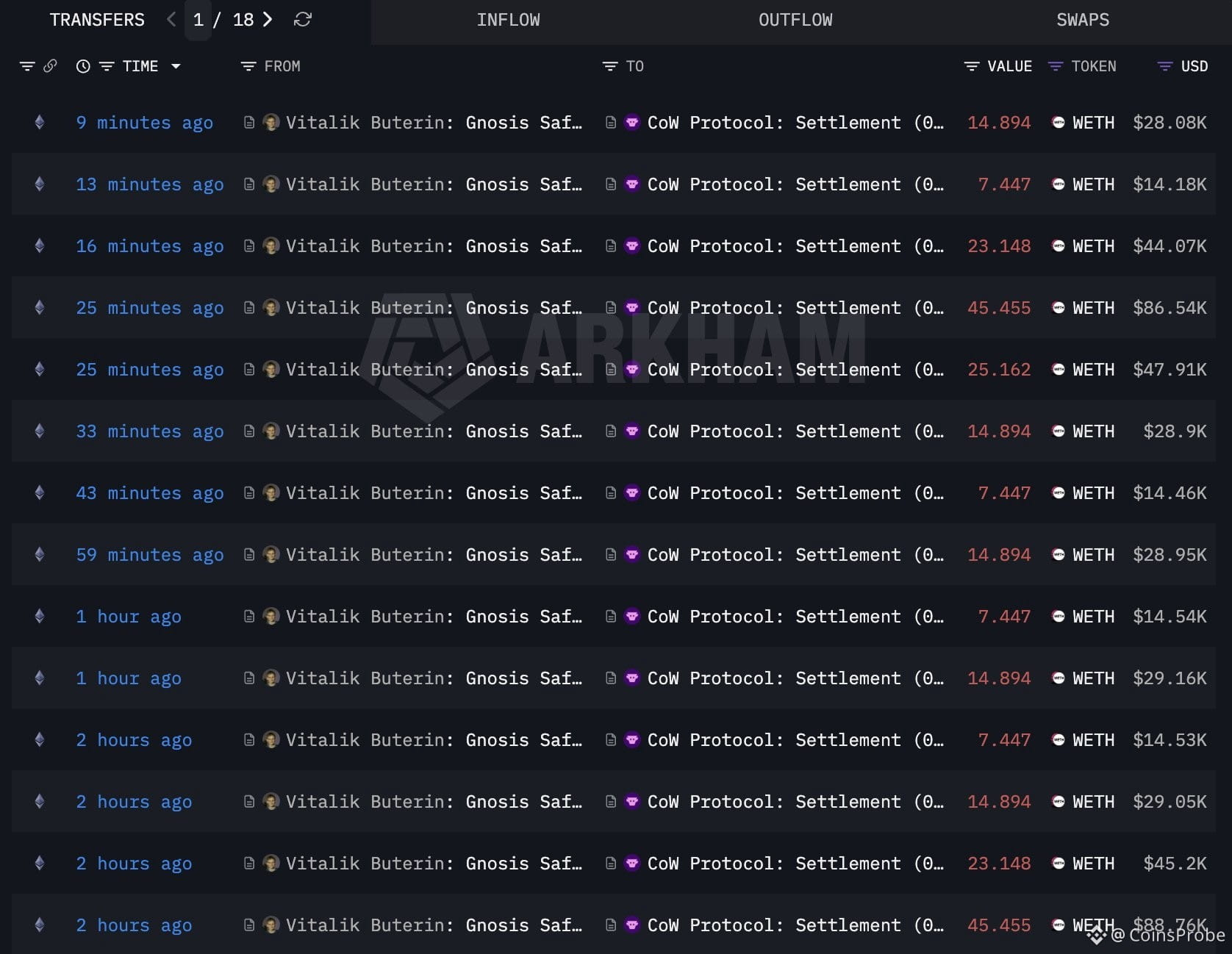Open the 13 minutes ago transaction link
The image size is (1232, 954).
[x=150, y=184]
